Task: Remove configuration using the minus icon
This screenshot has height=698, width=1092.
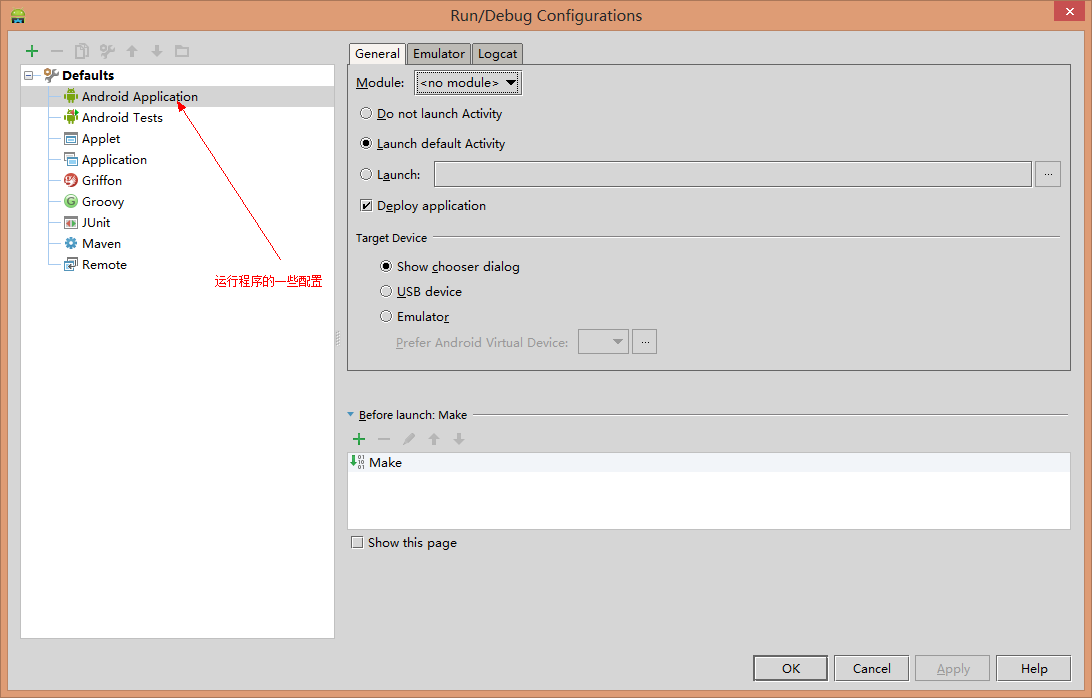Action: [x=57, y=51]
